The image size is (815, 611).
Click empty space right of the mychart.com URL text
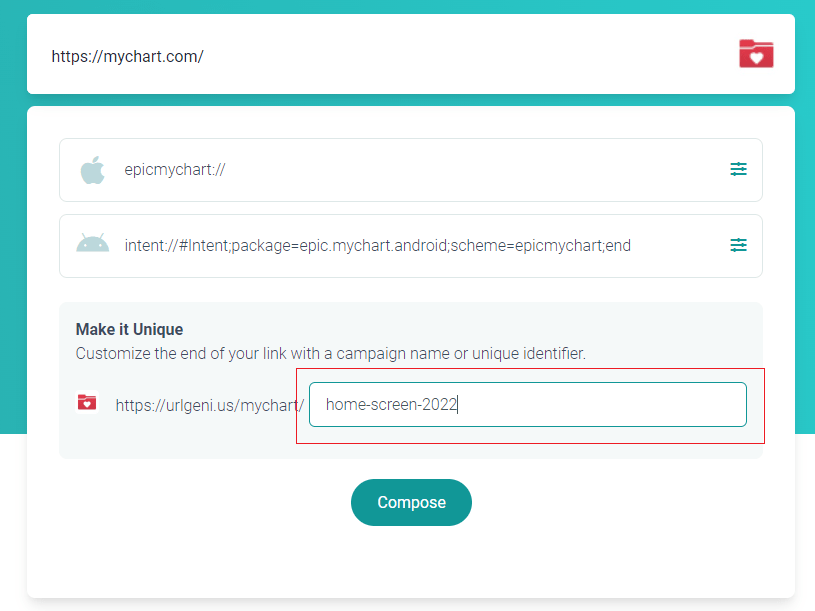tap(468, 56)
